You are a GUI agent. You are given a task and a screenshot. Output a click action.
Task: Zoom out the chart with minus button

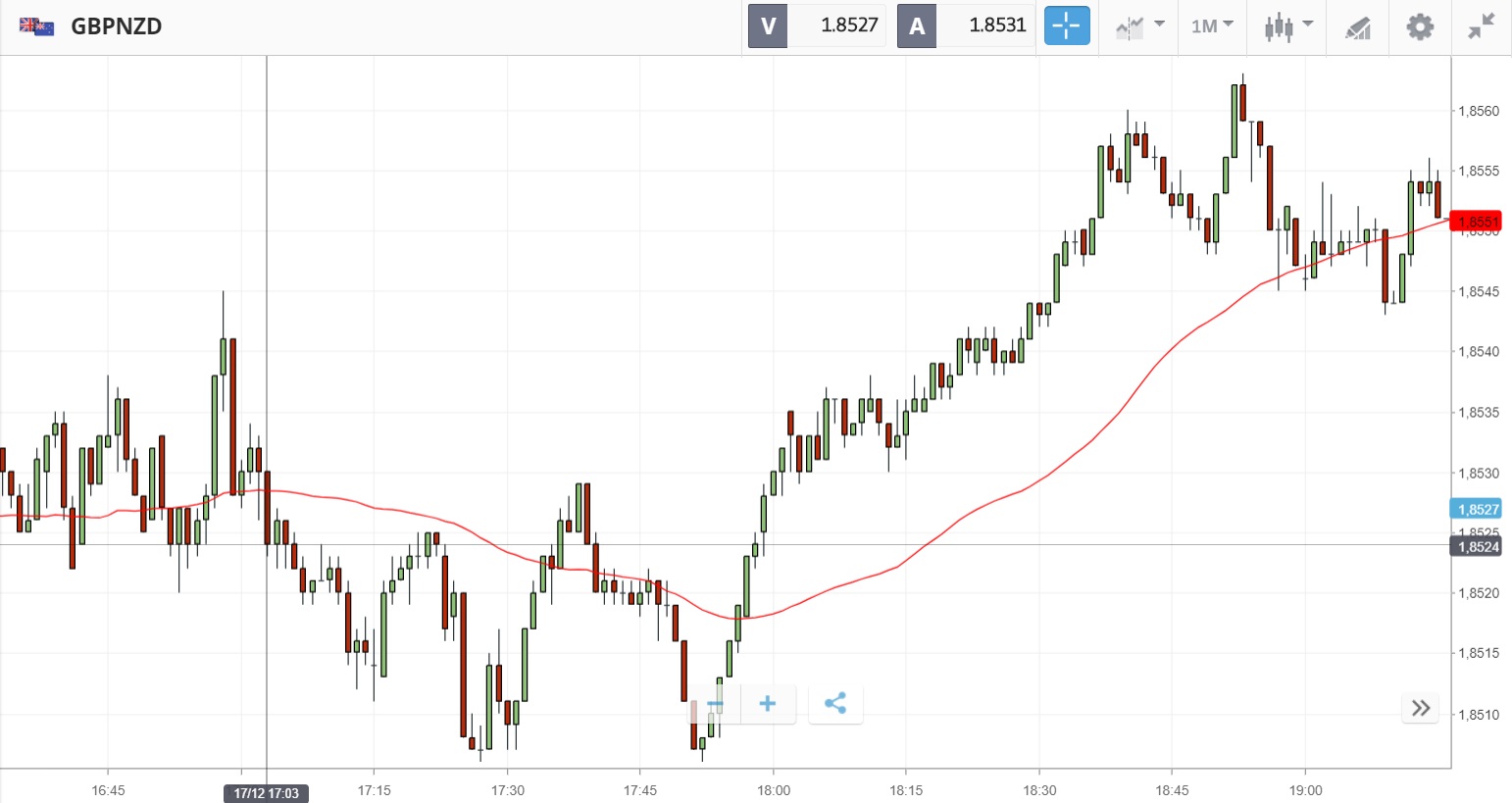[715, 704]
